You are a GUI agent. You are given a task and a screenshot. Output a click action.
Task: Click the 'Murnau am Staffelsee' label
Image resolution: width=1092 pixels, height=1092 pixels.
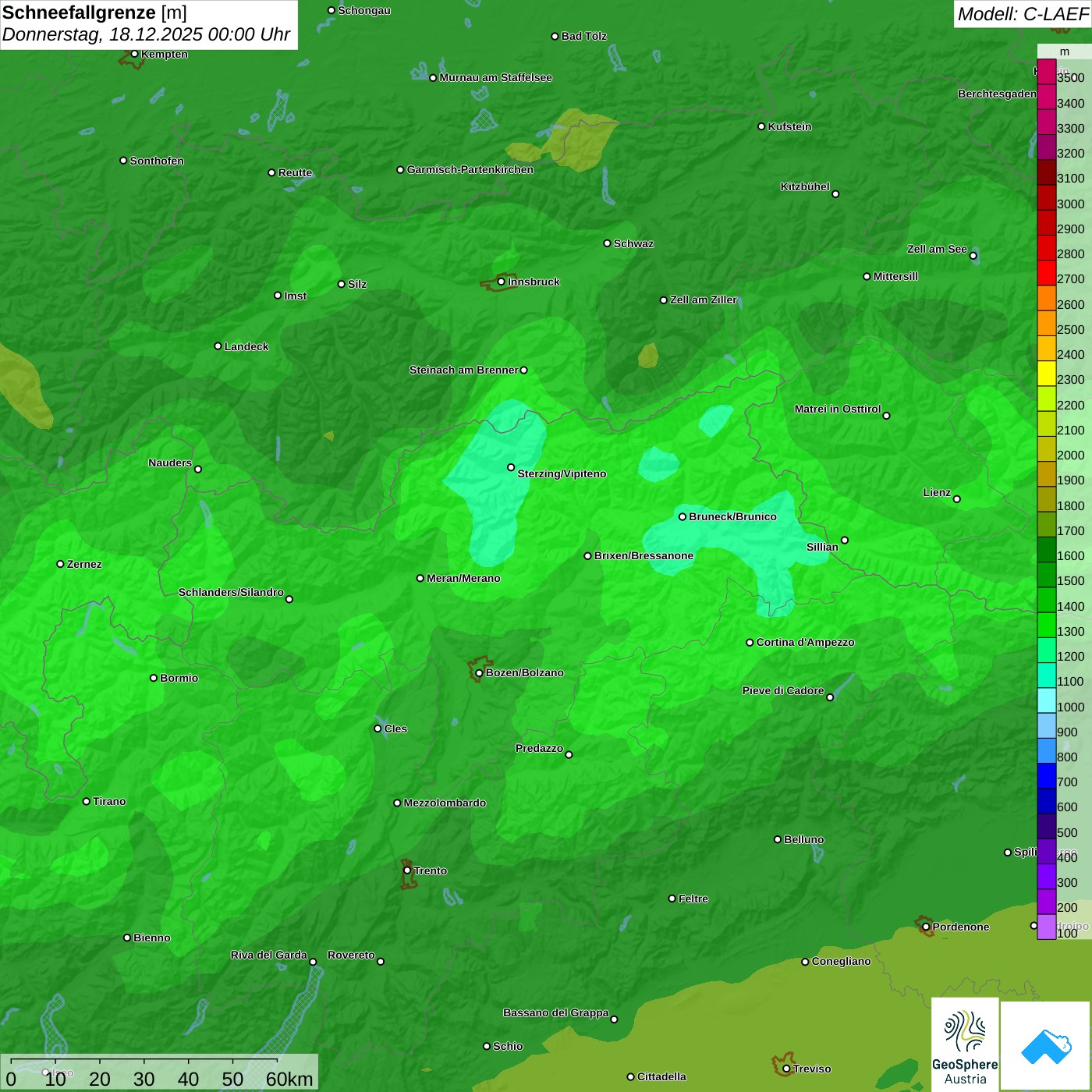pos(495,77)
